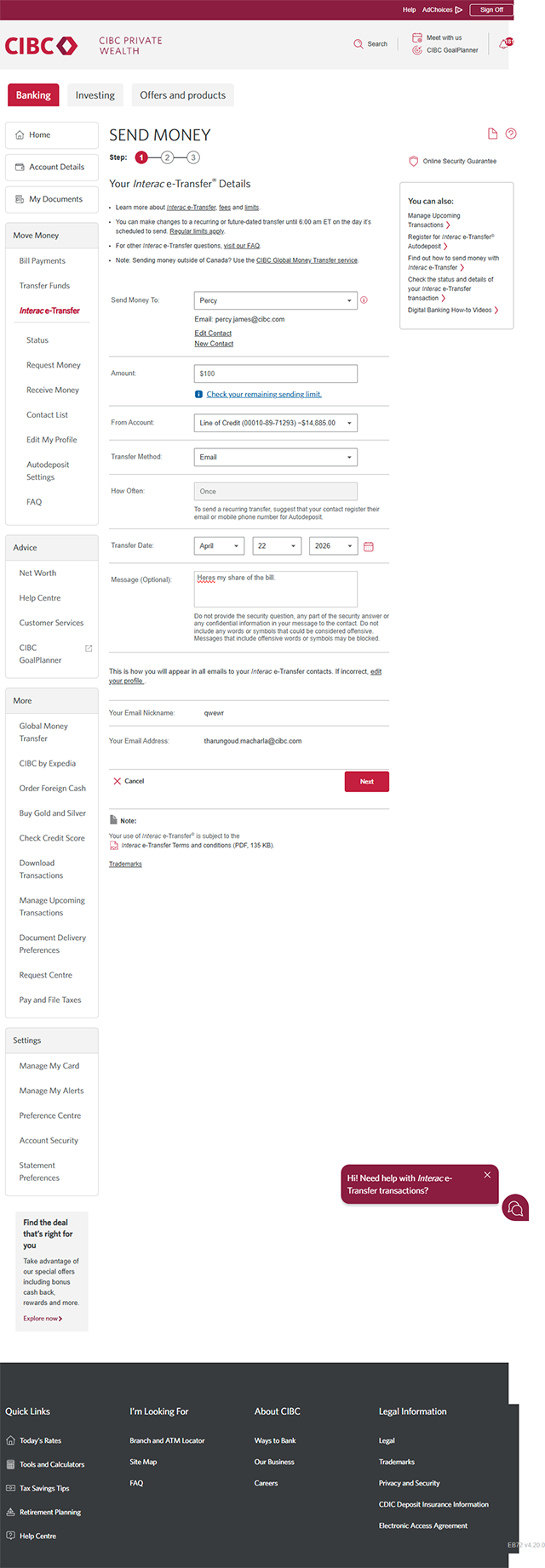This screenshot has width=545, height=1568.
Task: Open Contact List in sidebar
Action: tap(47, 415)
